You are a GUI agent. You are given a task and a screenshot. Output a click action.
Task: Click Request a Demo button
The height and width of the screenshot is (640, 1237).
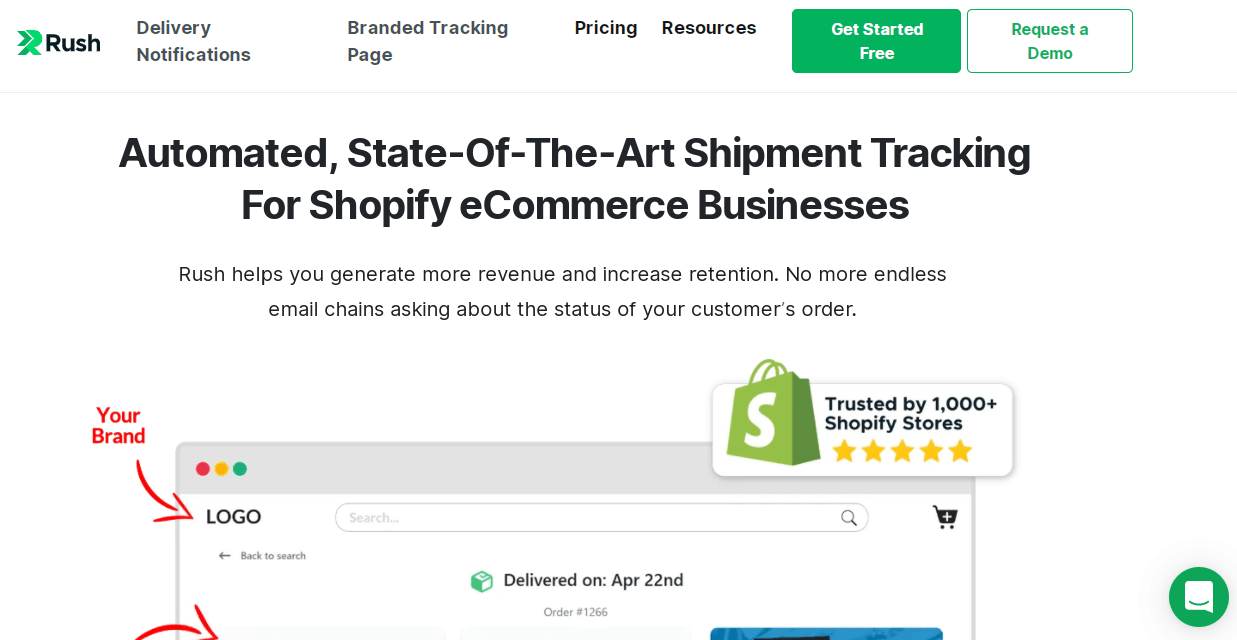click(1050, 41)
